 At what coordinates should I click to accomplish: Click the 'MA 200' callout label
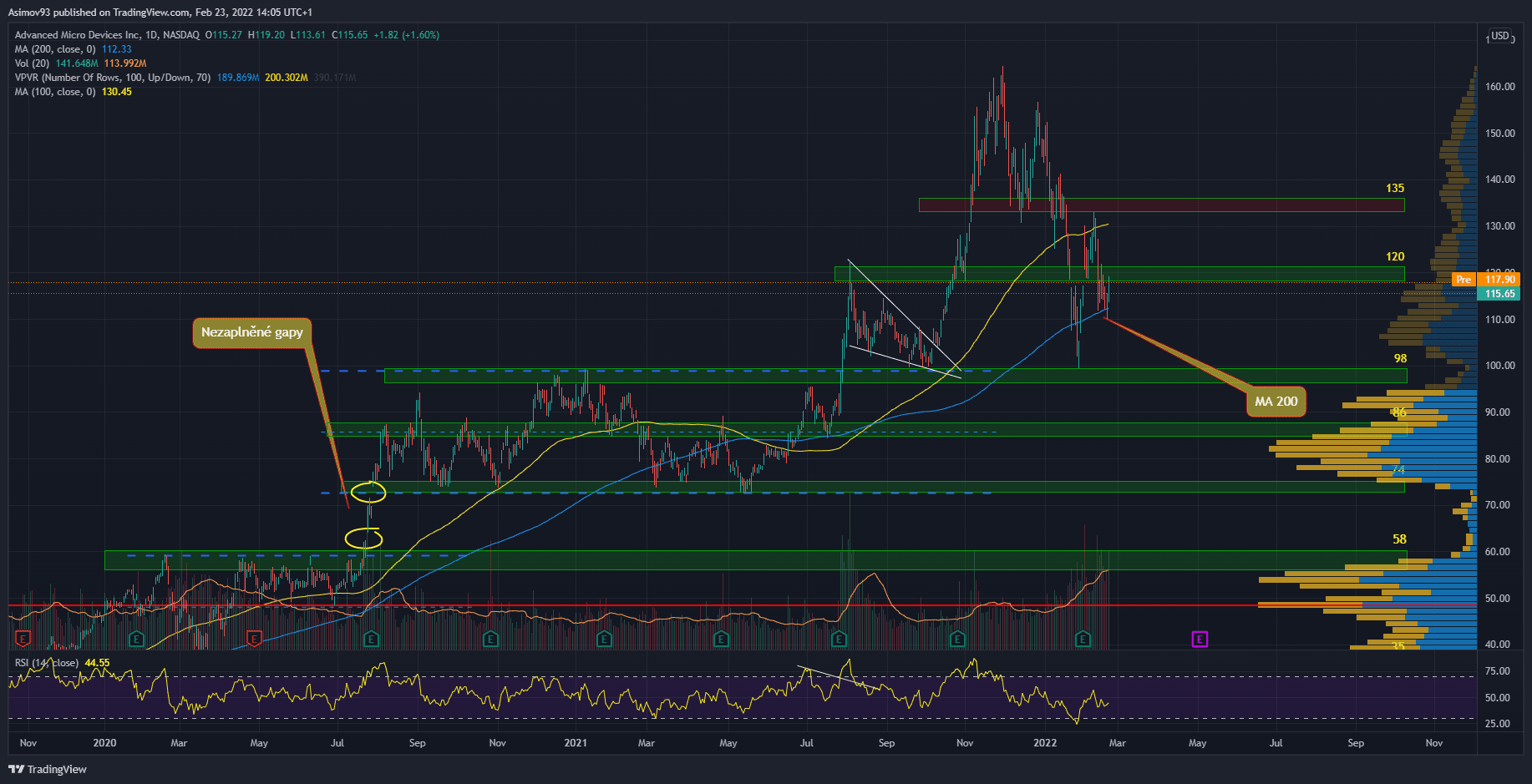point(1276,402)
